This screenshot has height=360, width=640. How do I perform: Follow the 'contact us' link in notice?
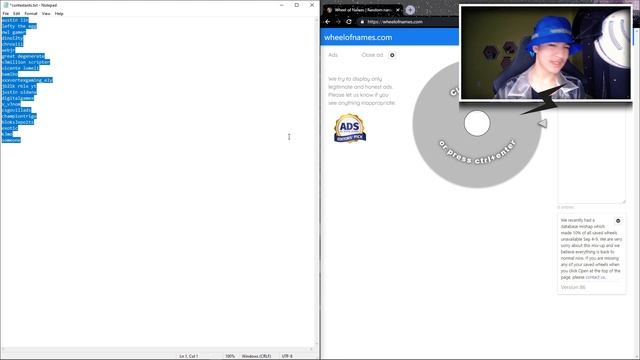point(595,277)
